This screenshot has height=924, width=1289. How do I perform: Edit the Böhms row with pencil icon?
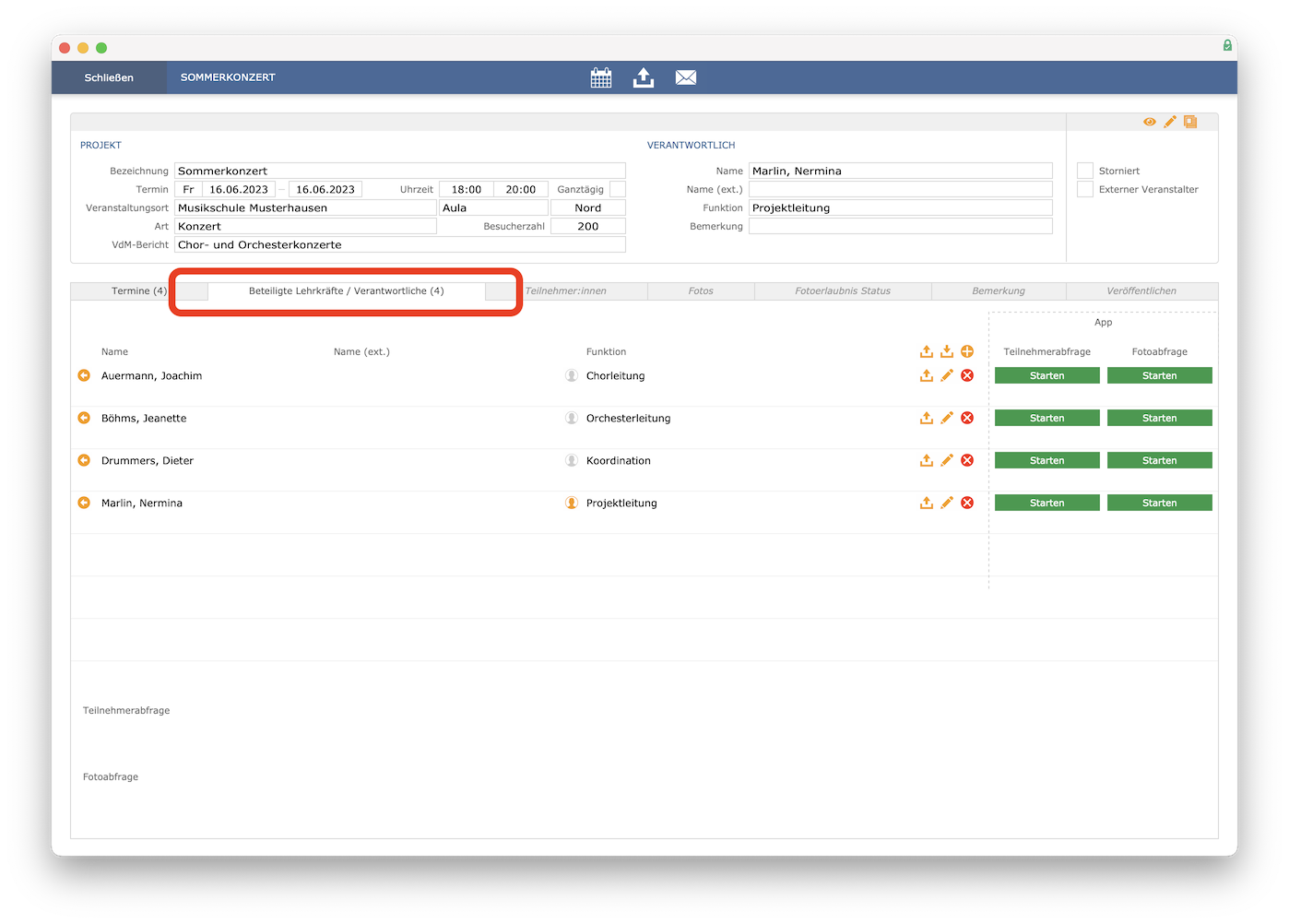pos(947,418)
